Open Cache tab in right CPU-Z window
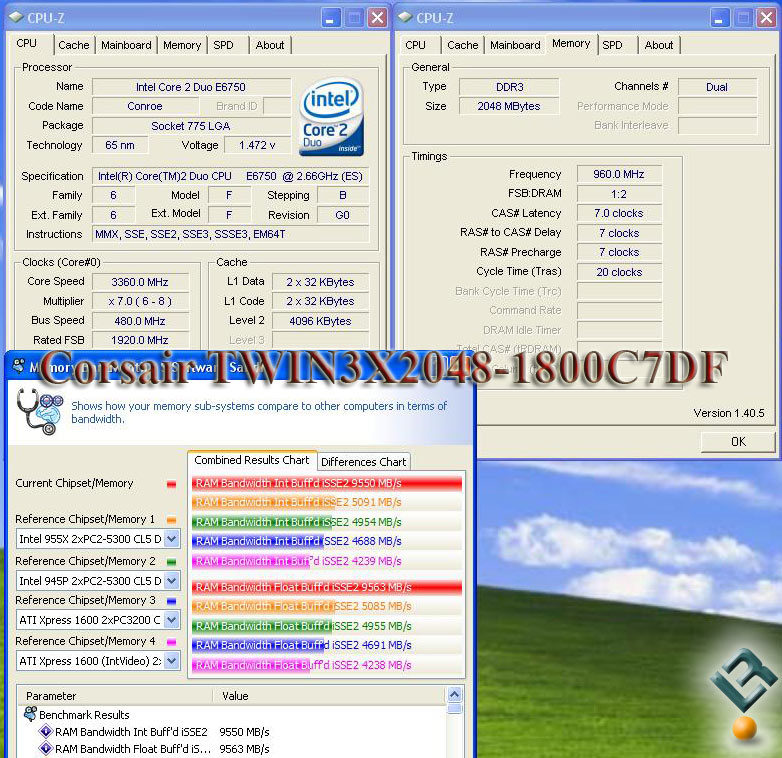The height and width of the screenshot is (758, 782). click(x=463, y=45)
